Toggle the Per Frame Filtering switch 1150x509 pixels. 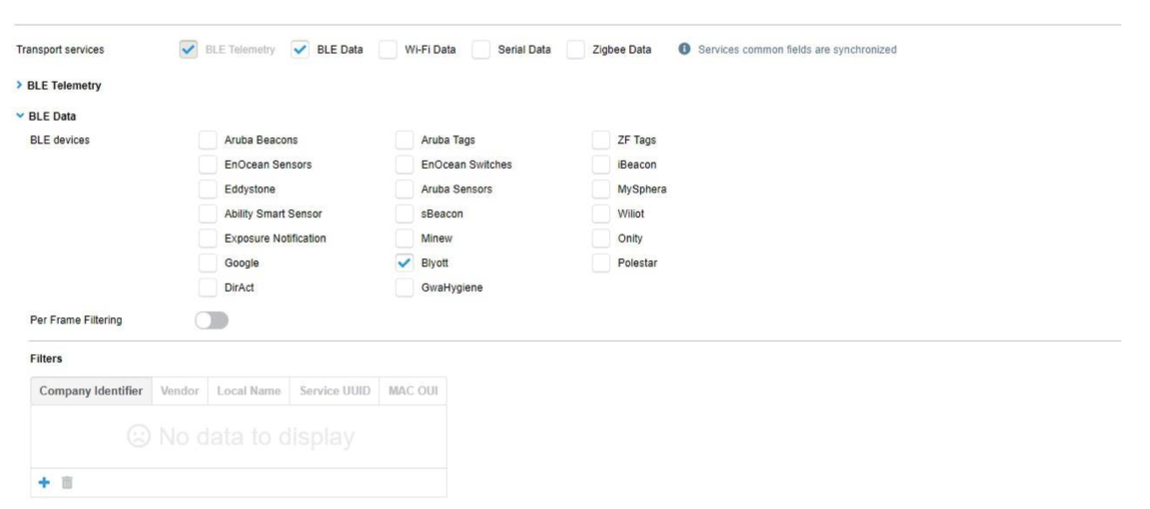point(212,320)
